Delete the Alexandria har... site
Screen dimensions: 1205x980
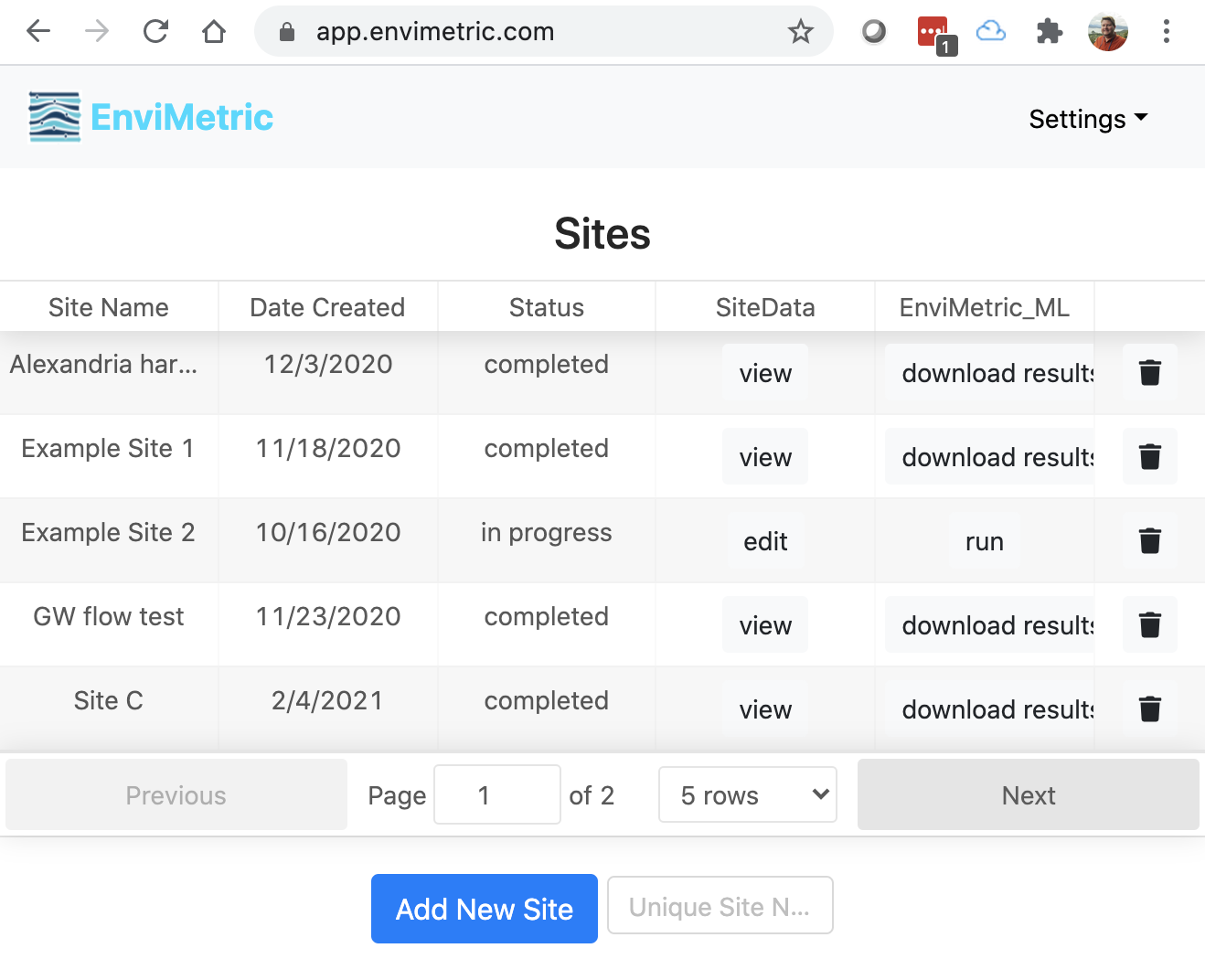1150,372
